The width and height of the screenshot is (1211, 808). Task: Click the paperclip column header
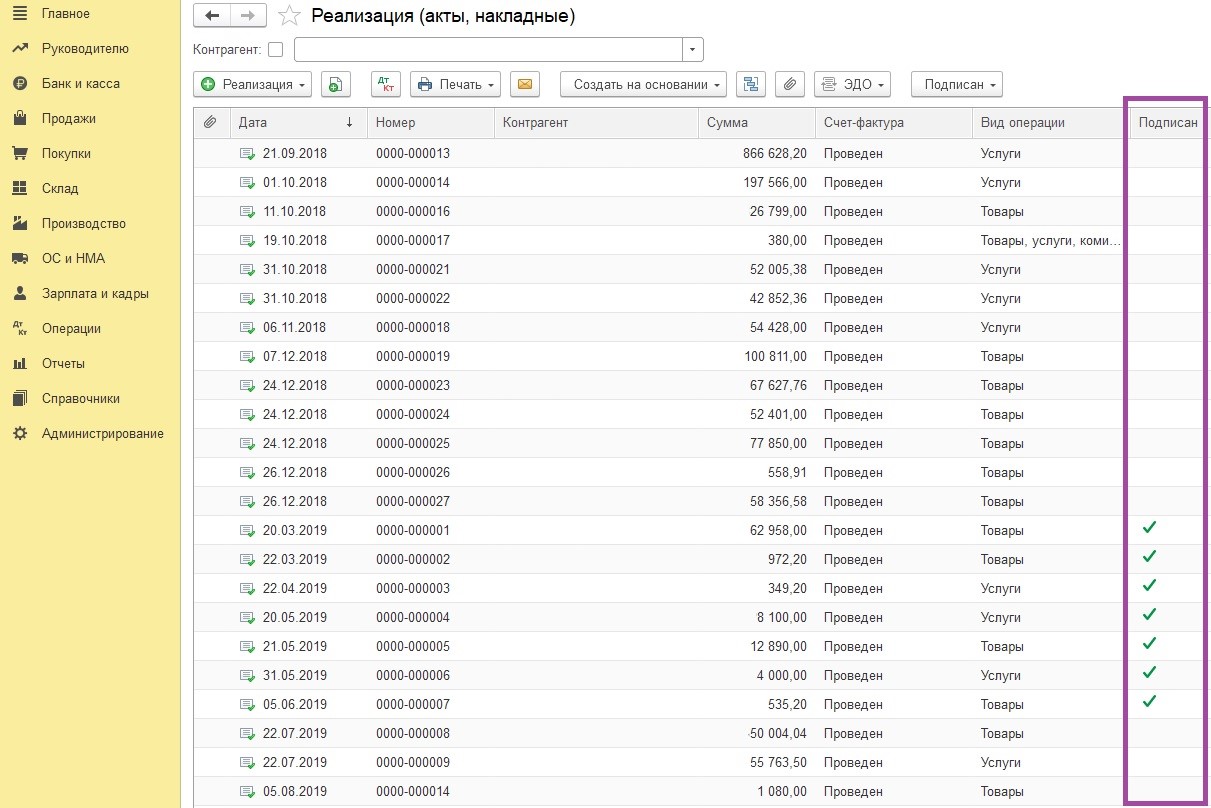[210, 123]
